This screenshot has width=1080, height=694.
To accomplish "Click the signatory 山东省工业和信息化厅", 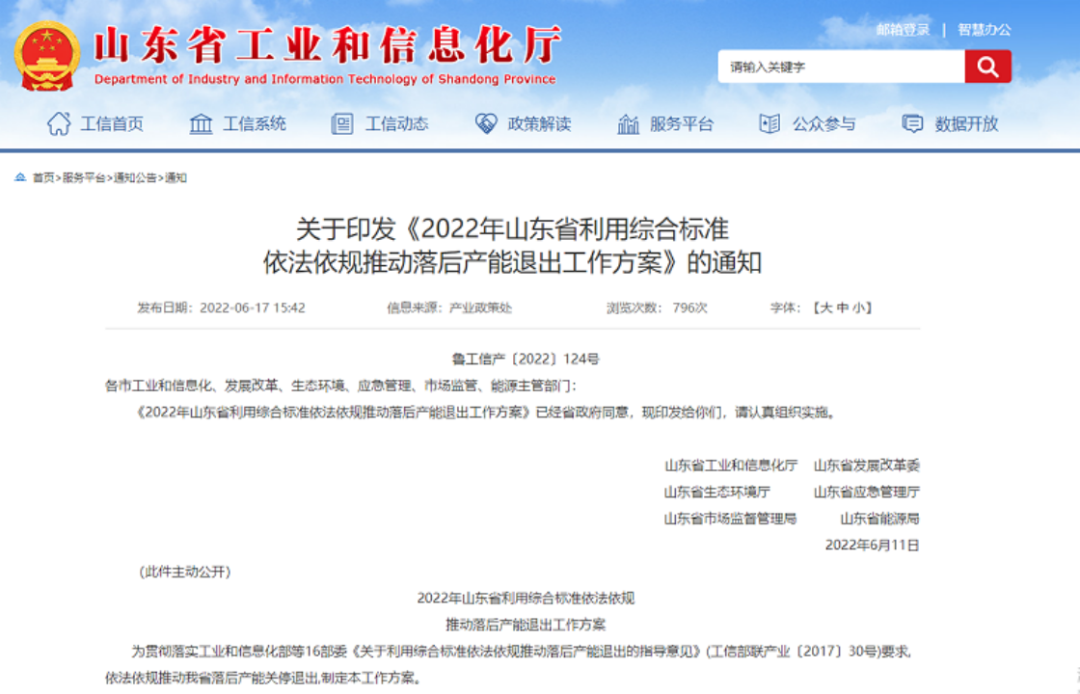I will pyautogui.click(x=731, y=465).
